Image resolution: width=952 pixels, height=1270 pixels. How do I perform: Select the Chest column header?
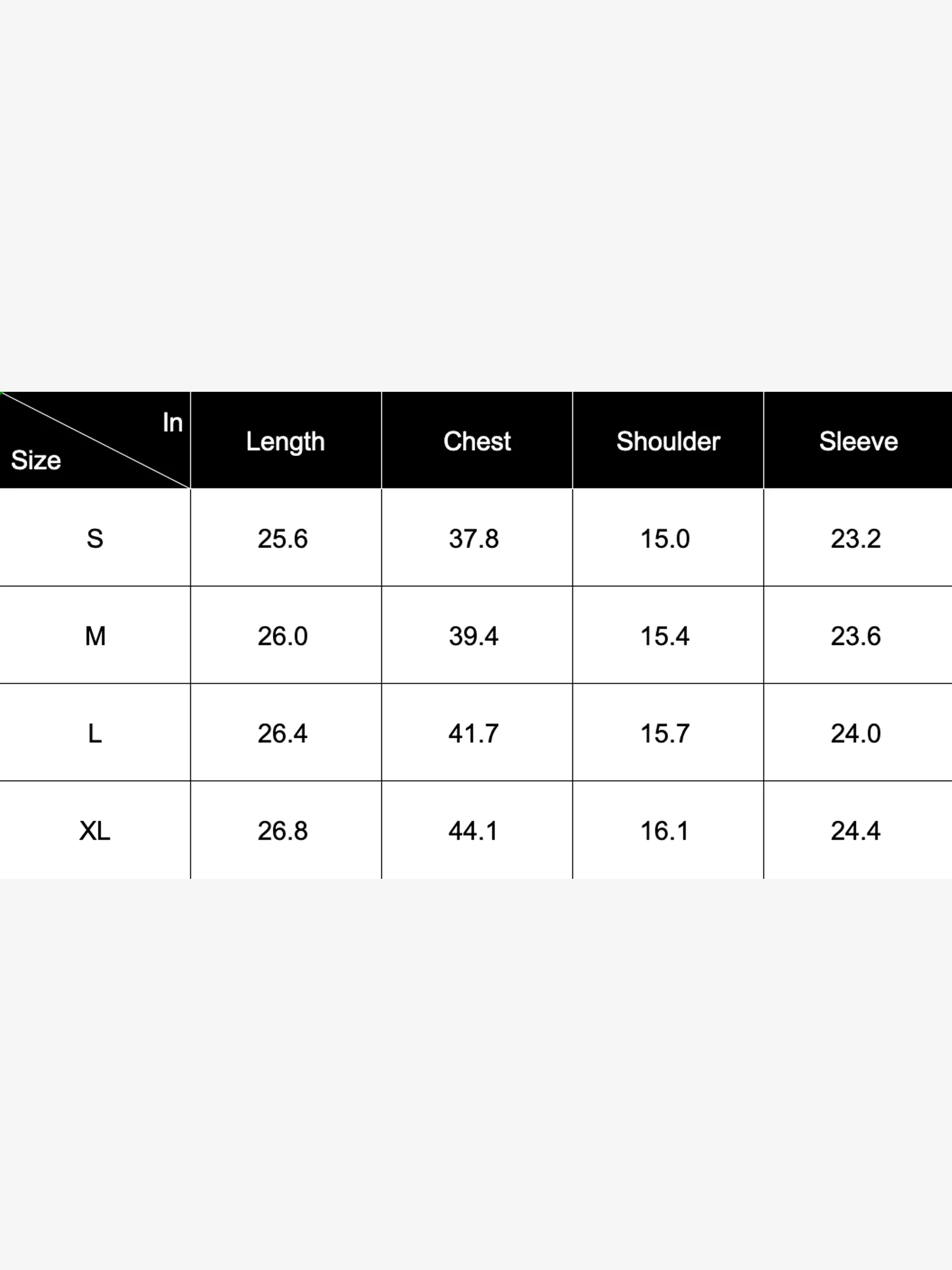(477, 441)
